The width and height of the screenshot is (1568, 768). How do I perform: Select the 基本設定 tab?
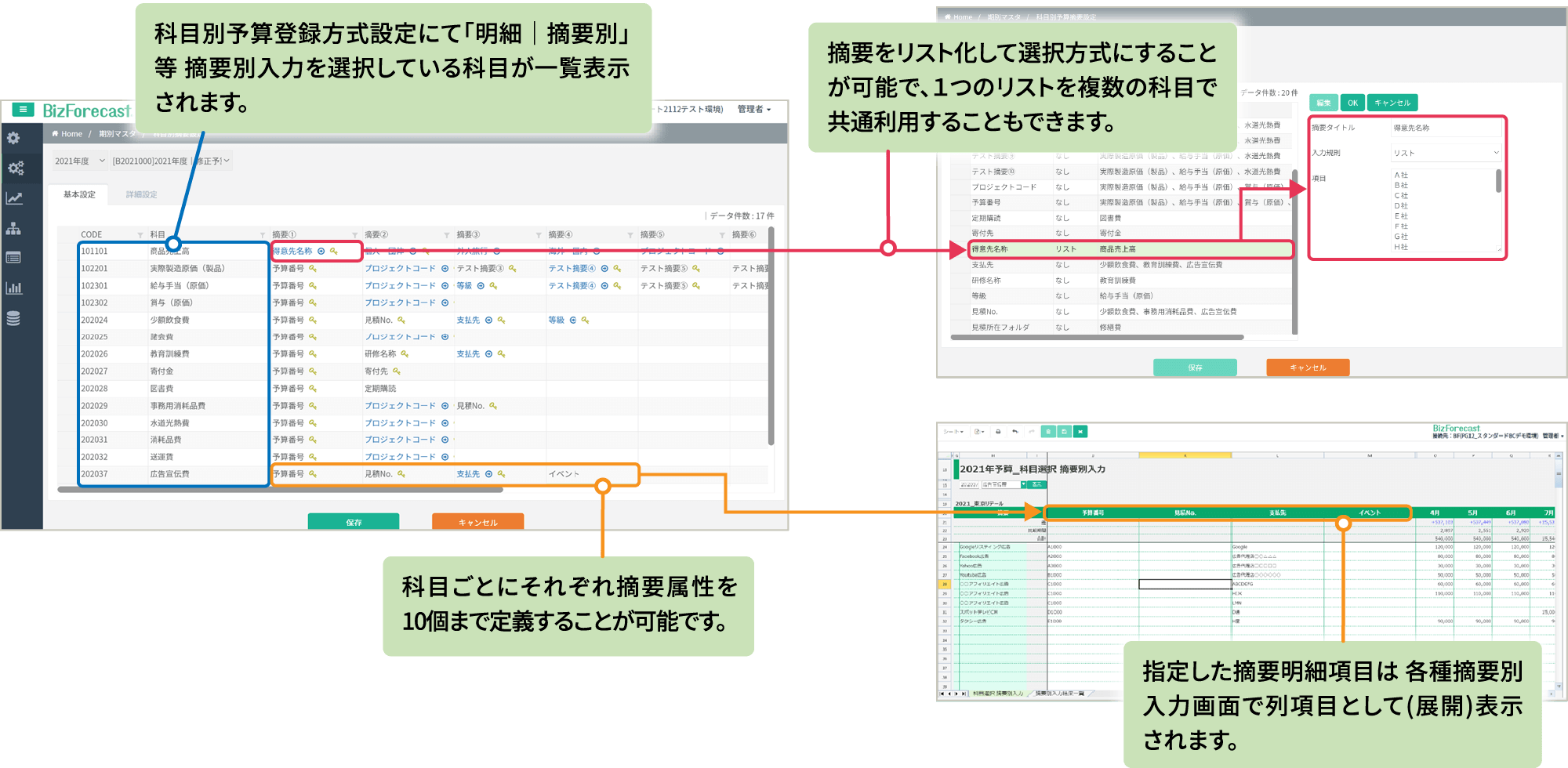click(x=79, y=194)
